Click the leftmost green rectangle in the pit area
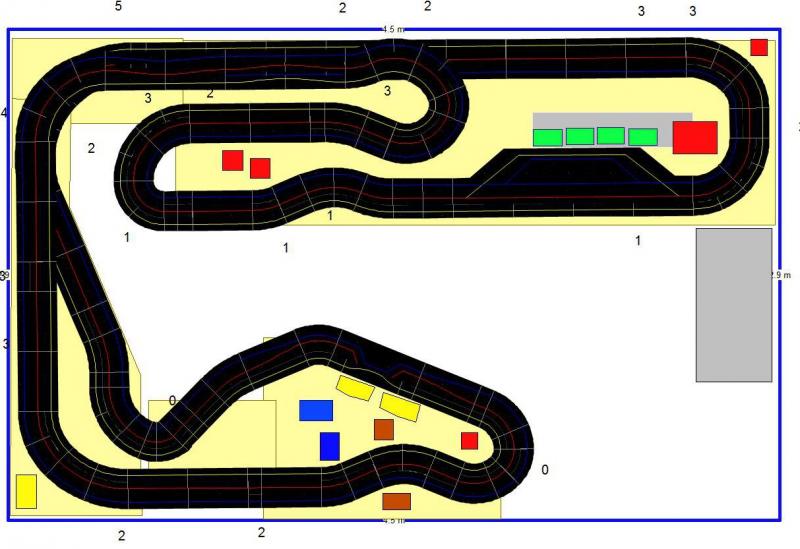 click(547, 137)
